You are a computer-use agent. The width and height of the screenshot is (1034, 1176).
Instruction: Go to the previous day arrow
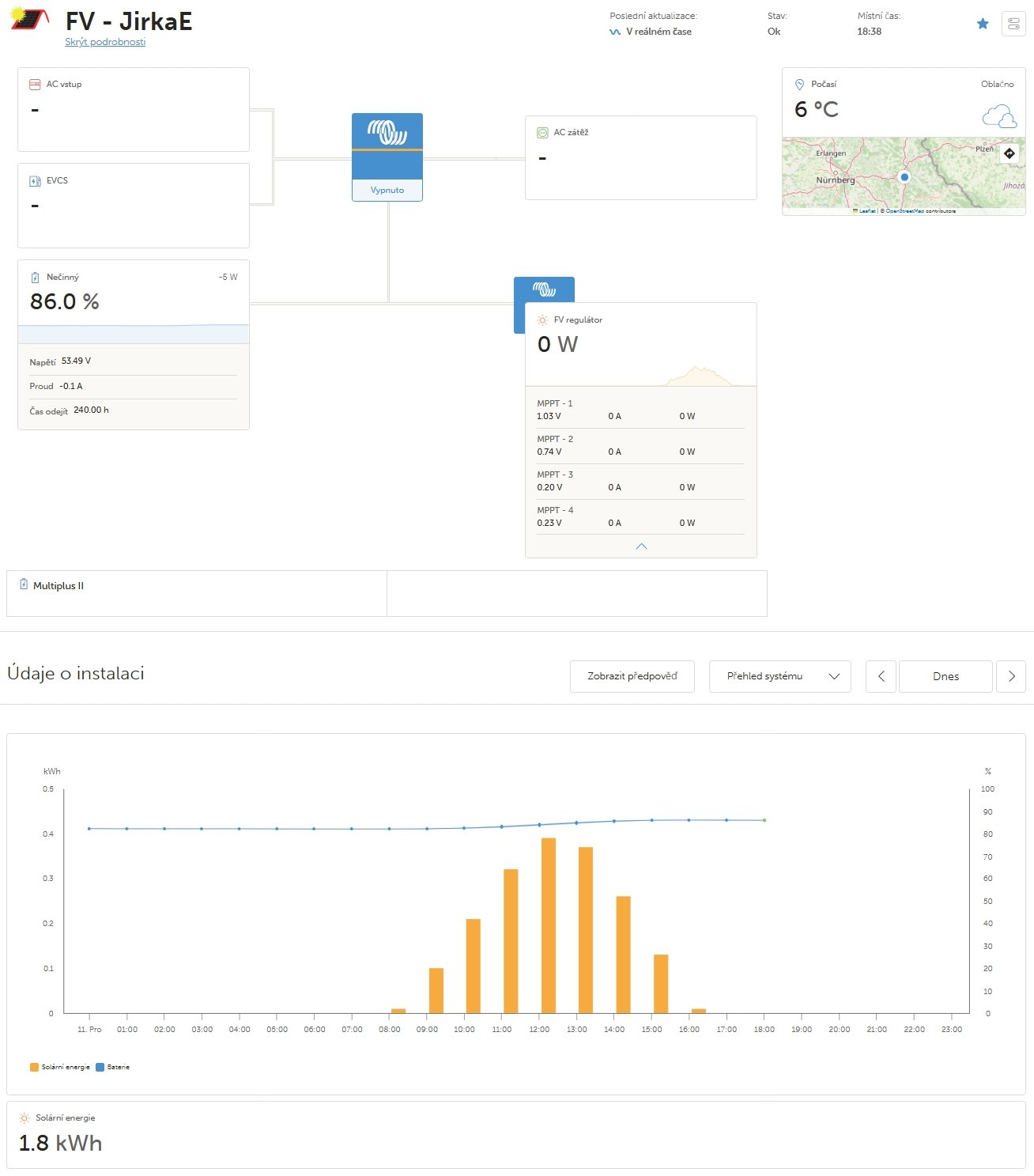tap(881, 676)
